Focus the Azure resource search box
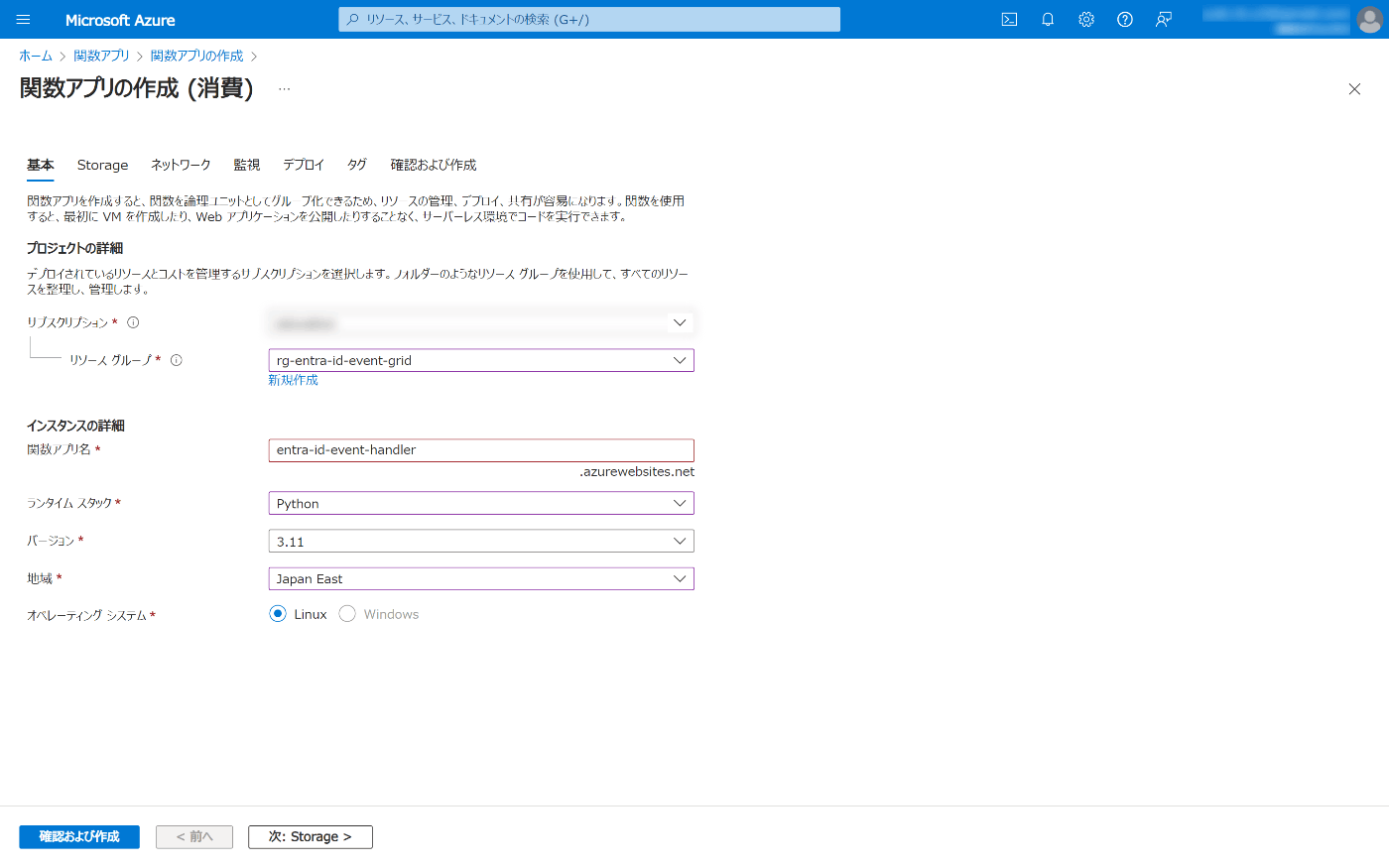This screenshot has height=868, width=1389. 589,20
